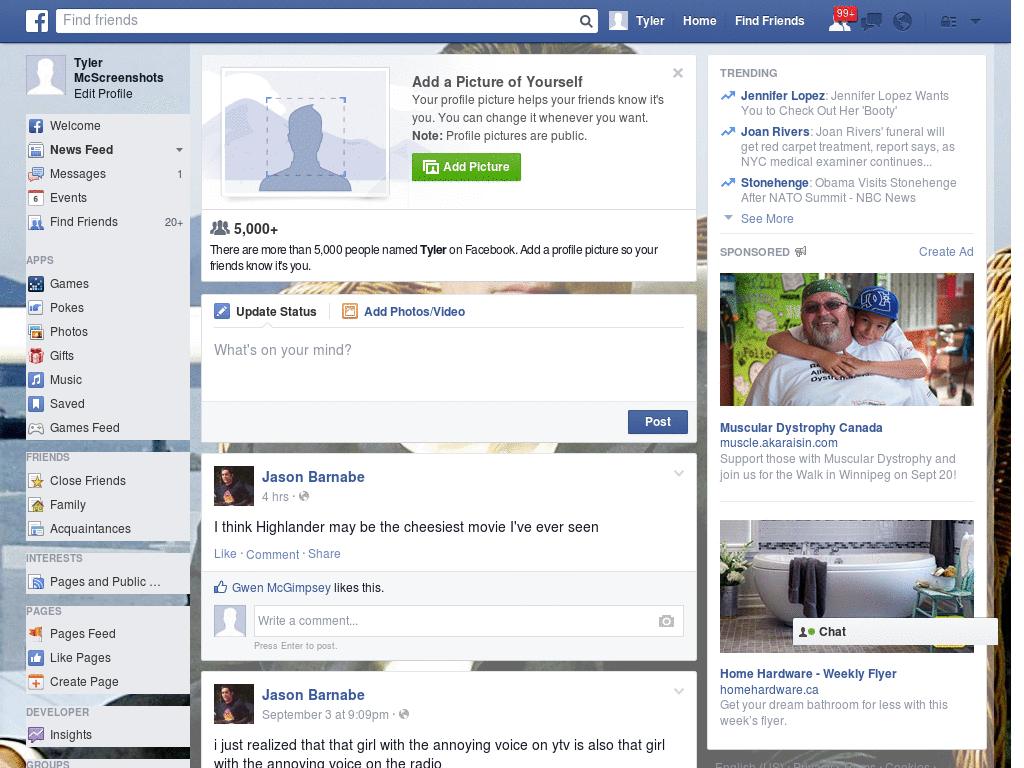This screenshot has height=768, width=1024.
Task: Open the Chat bar
Action: 895,632
